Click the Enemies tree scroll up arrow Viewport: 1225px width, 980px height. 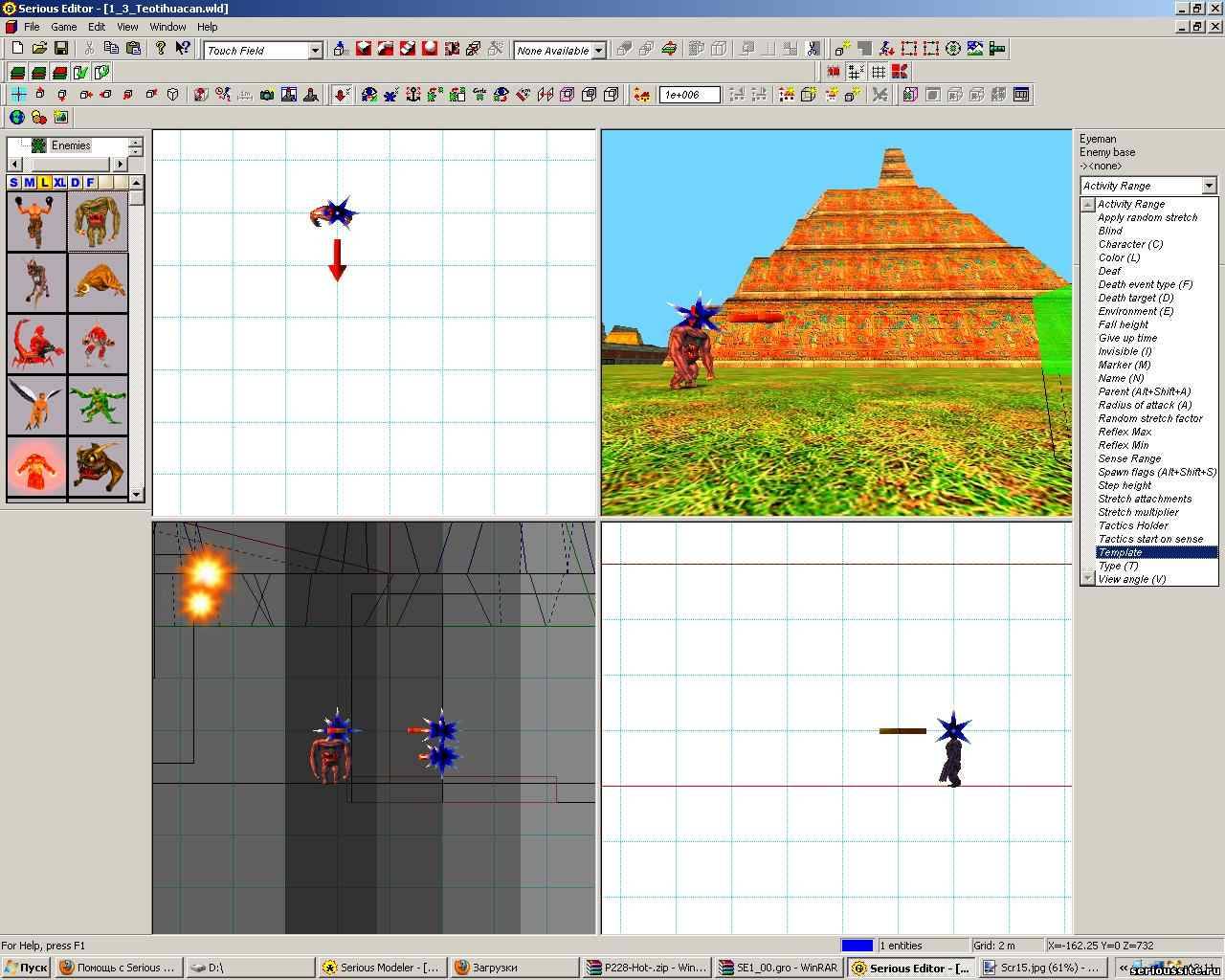pos(135,142)
